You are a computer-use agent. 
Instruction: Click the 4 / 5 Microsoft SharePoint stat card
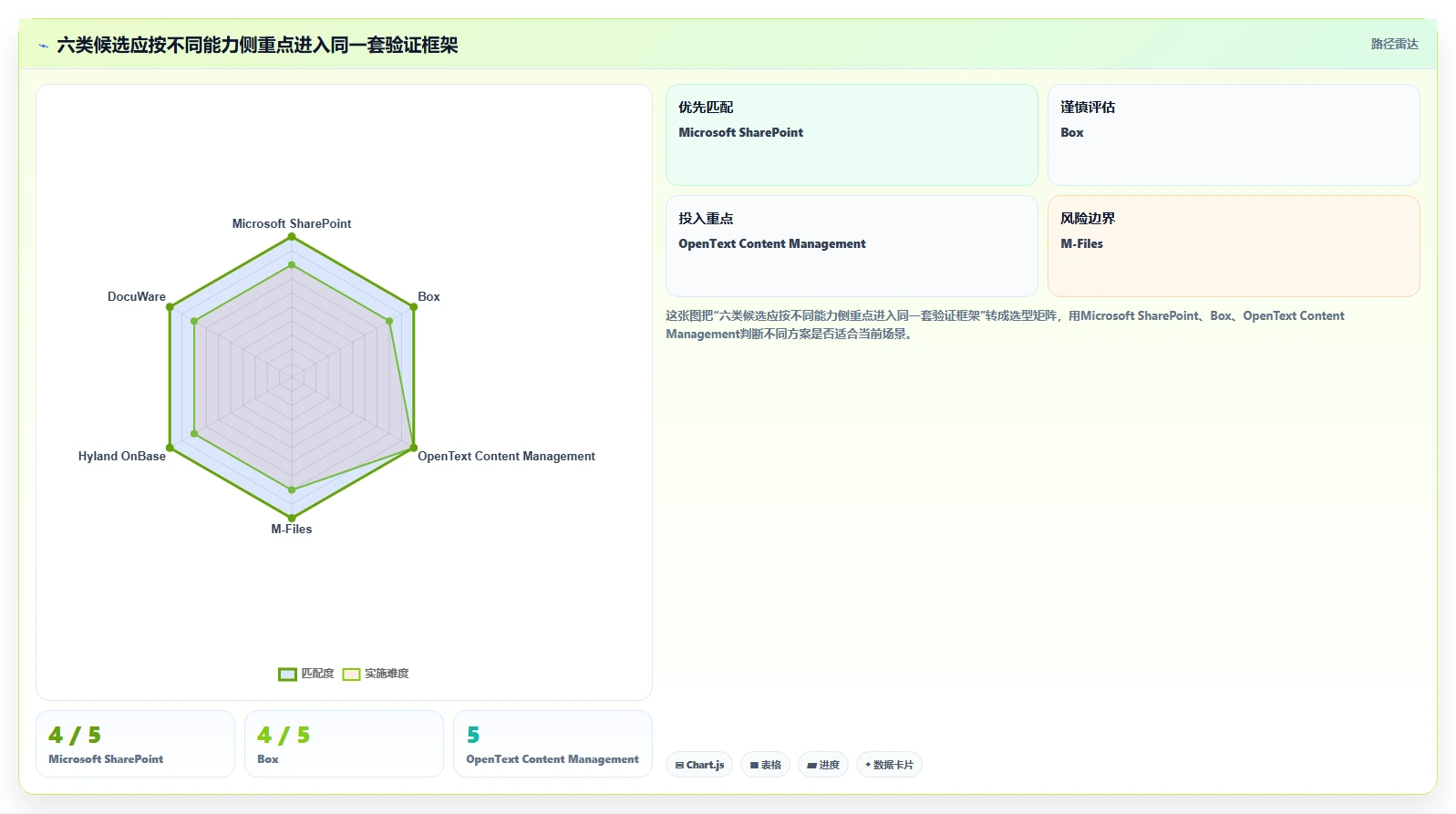(x=135, y=744)
